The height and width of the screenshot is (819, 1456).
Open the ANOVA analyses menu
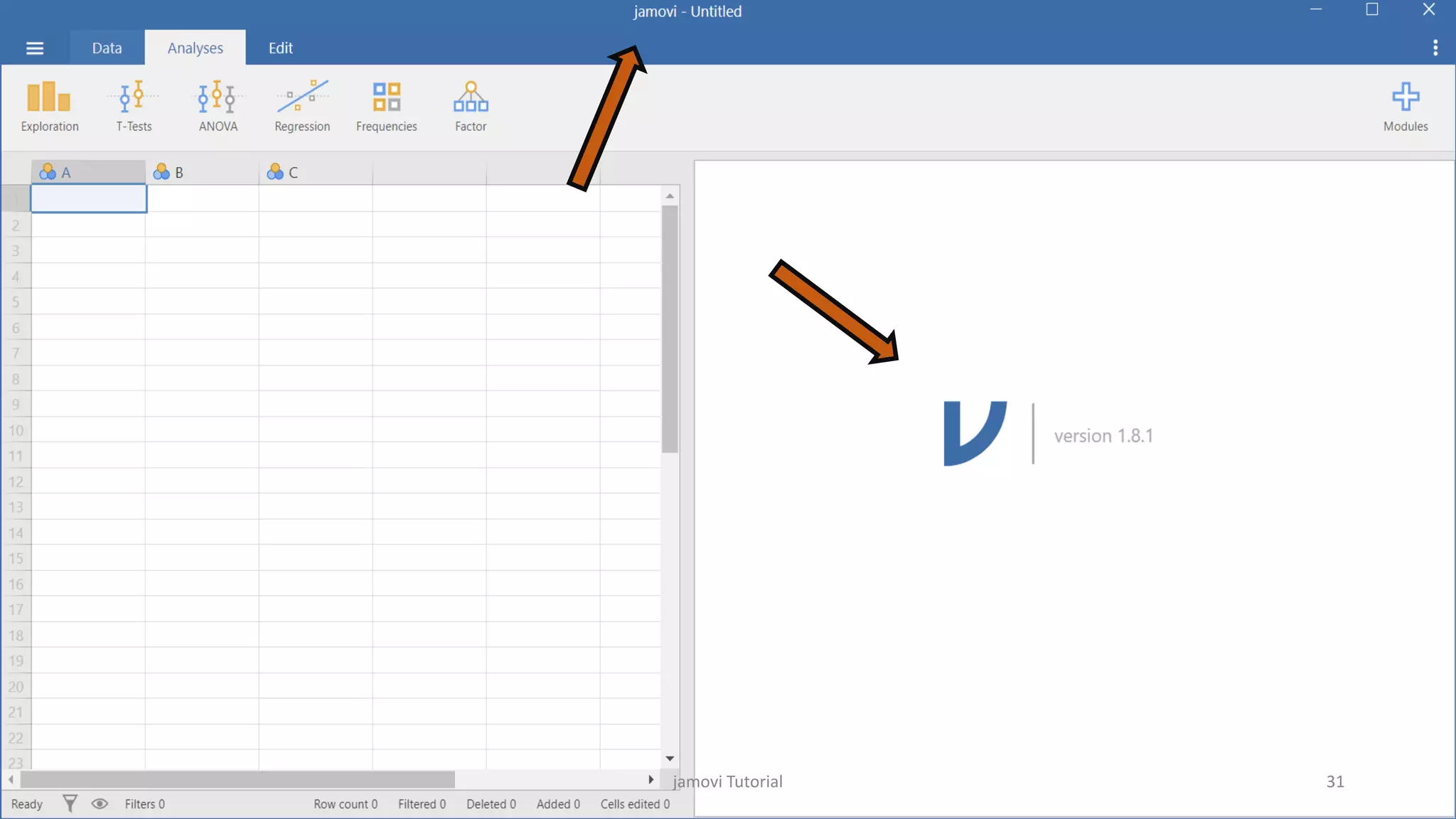click(x=218, y=105)
